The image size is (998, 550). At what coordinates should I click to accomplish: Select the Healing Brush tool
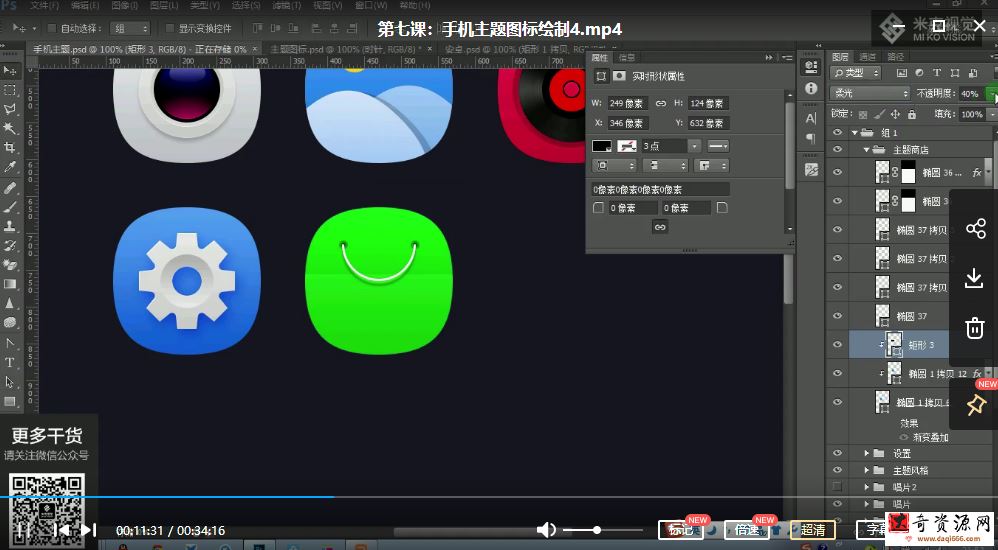[x=10, y=187]
